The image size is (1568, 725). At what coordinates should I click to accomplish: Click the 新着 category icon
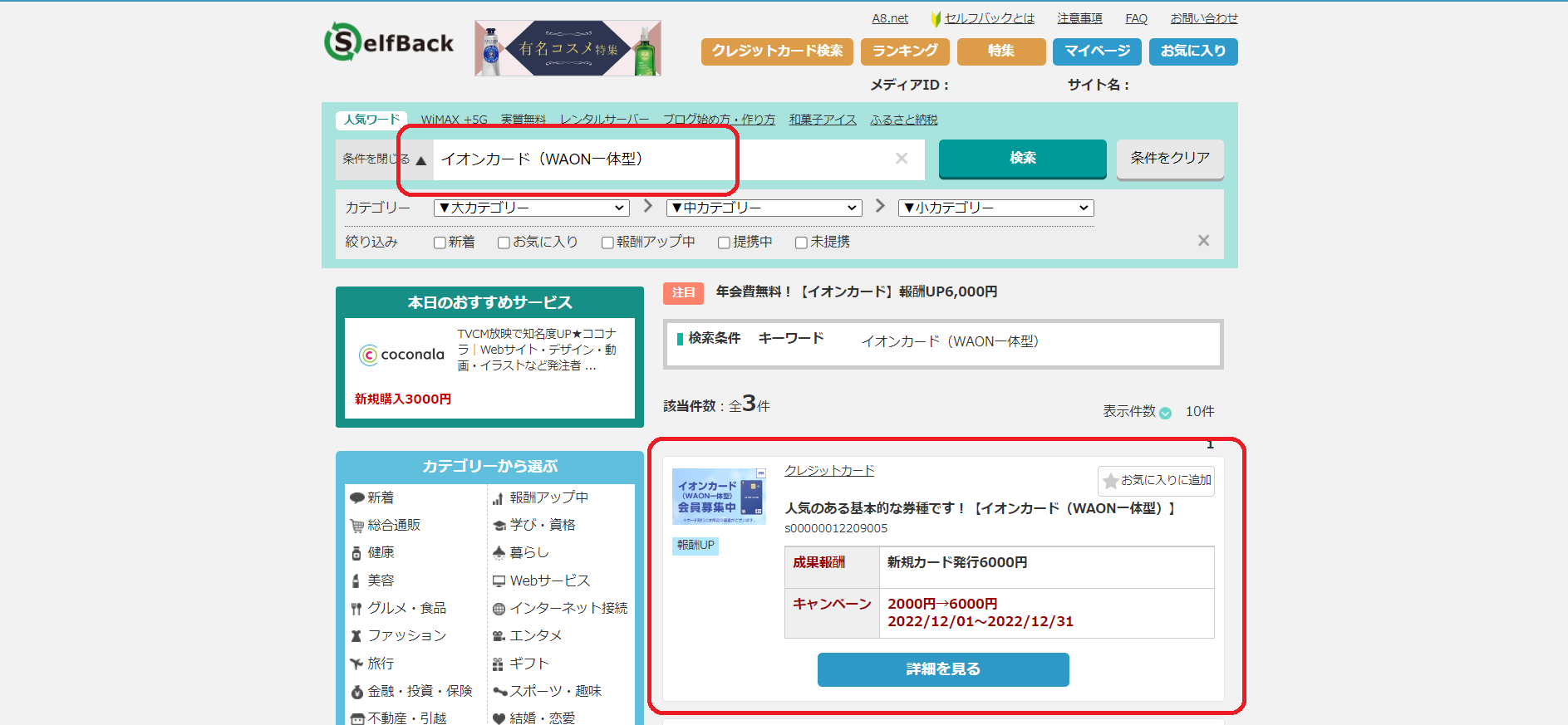357,498
